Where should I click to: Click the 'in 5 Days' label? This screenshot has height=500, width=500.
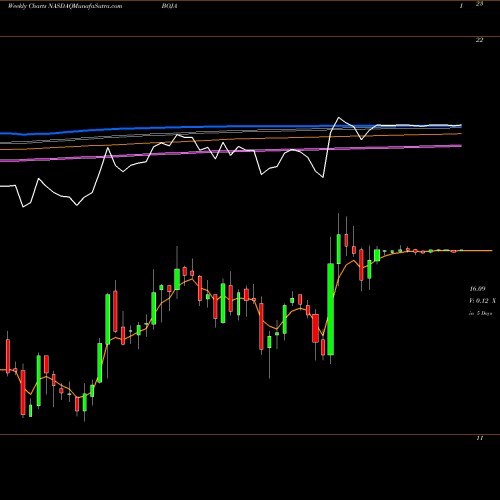tap(481, 313)
